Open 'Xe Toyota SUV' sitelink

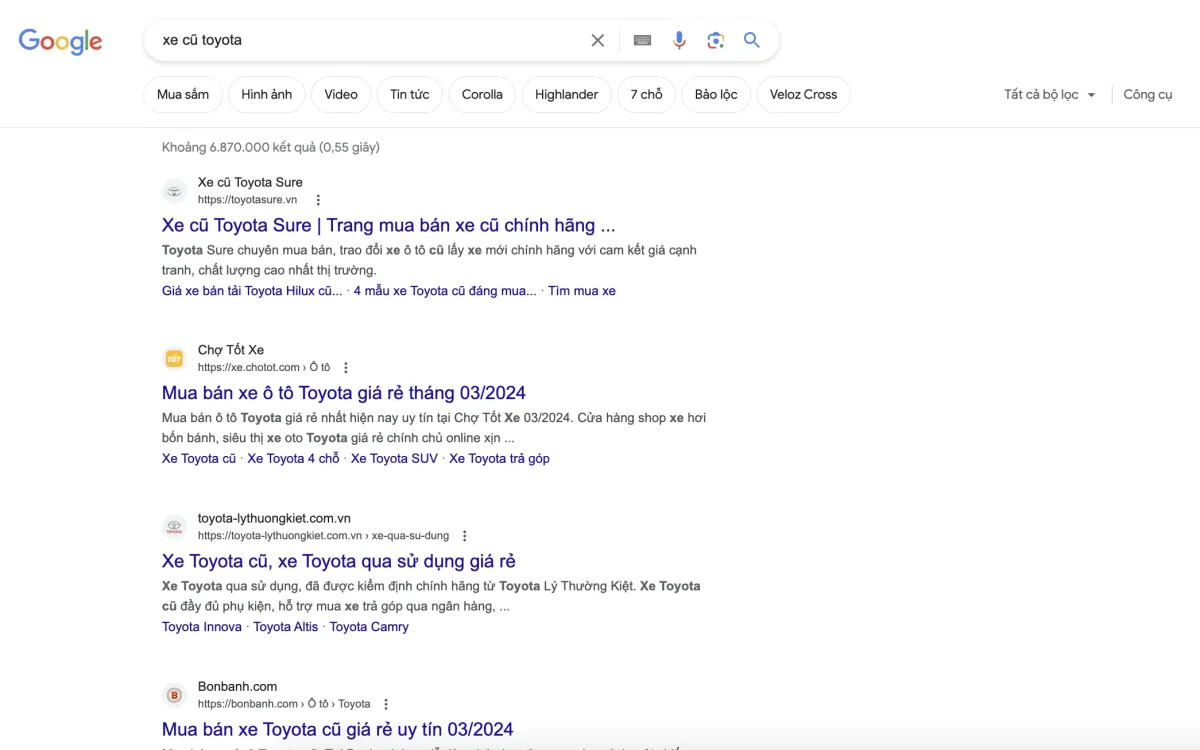point(394,459)
